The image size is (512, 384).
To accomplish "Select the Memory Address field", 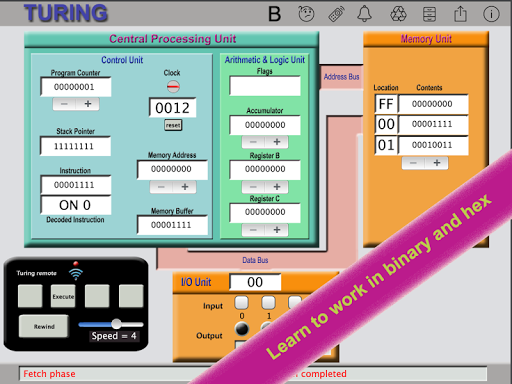I will click(172, 169).
